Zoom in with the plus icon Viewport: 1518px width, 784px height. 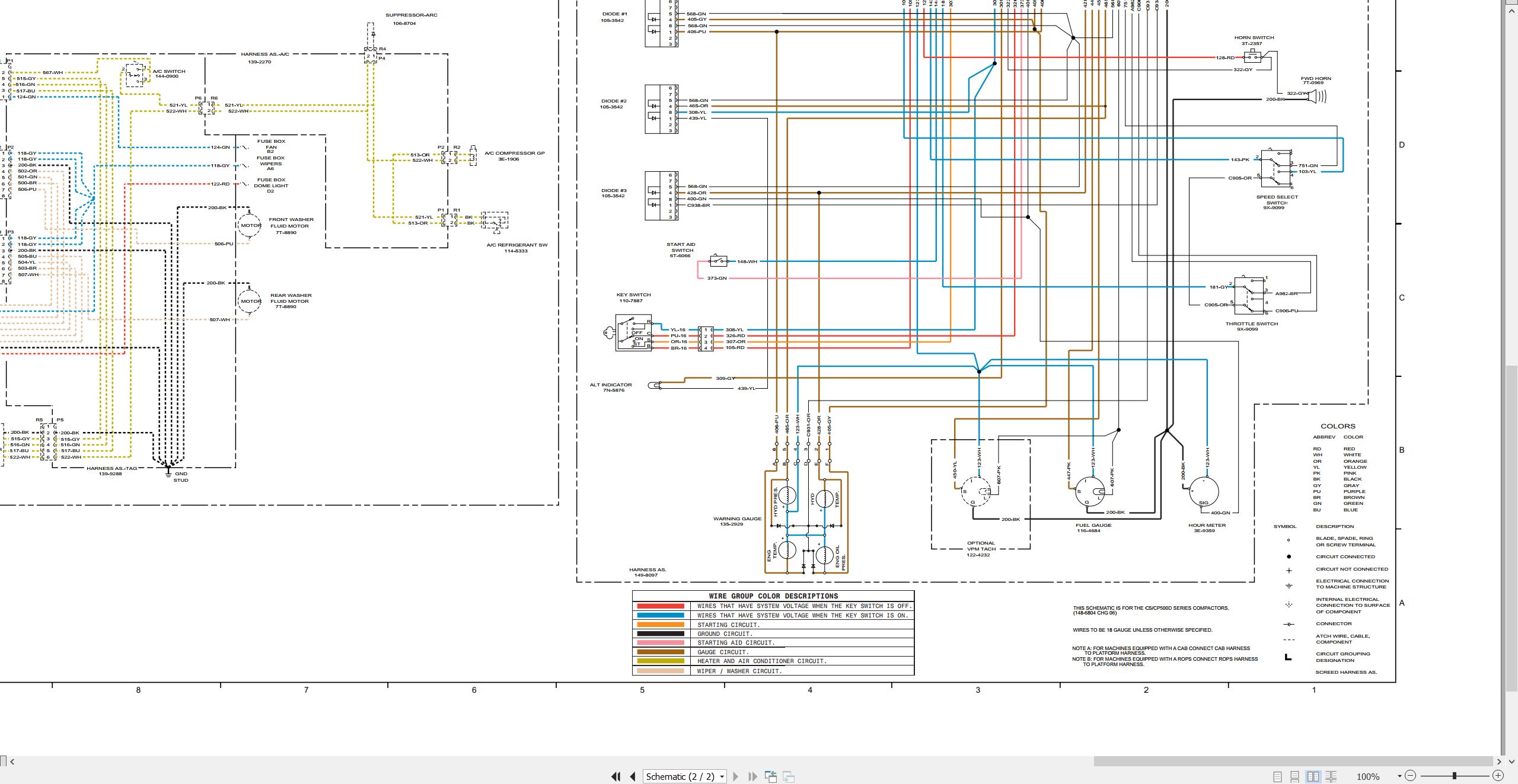pos(1498,776)
